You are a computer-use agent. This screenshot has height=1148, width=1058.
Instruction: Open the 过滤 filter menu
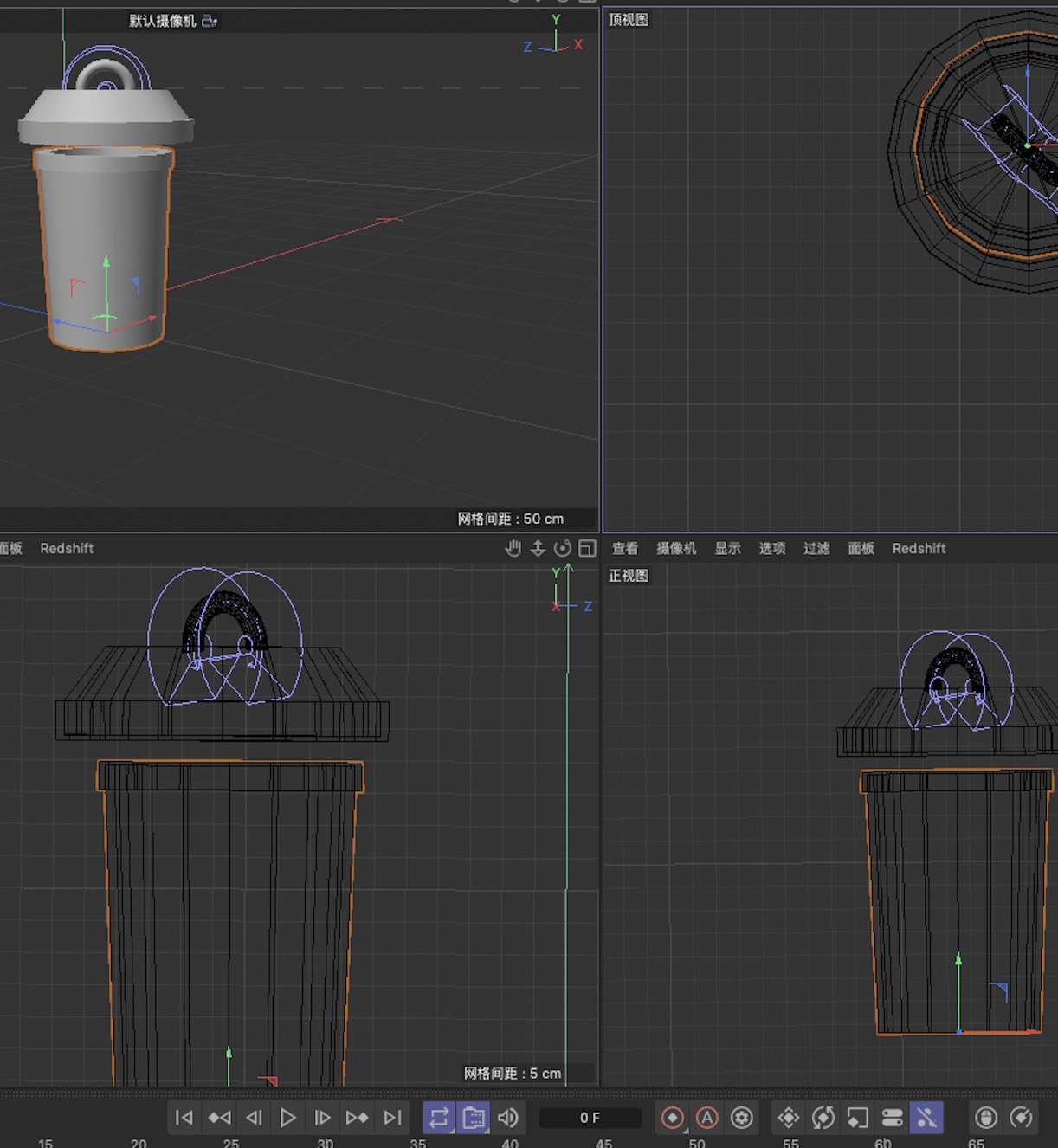pyautogui.click(x=816, y=548)
